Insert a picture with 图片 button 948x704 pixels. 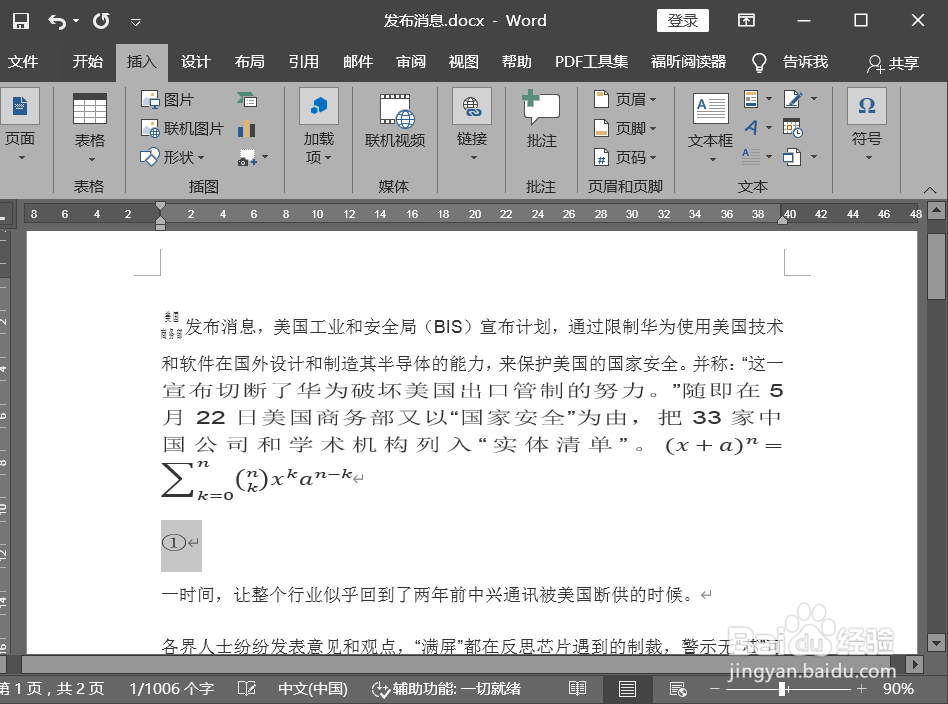[x=167, y=99]
